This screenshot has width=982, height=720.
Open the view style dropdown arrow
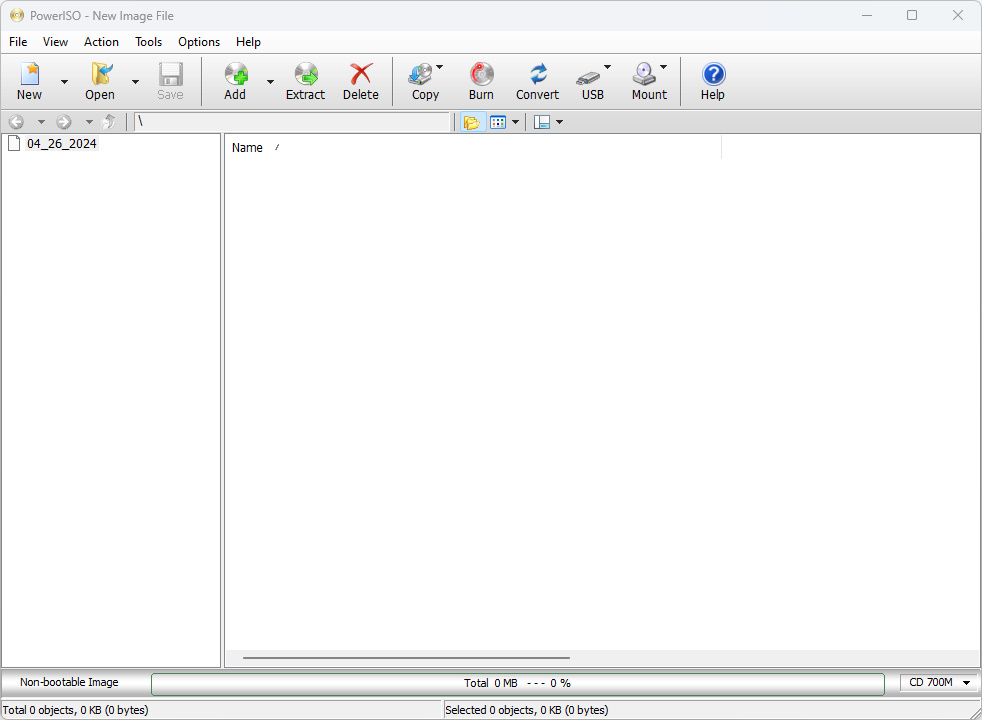tap(515, 122)
